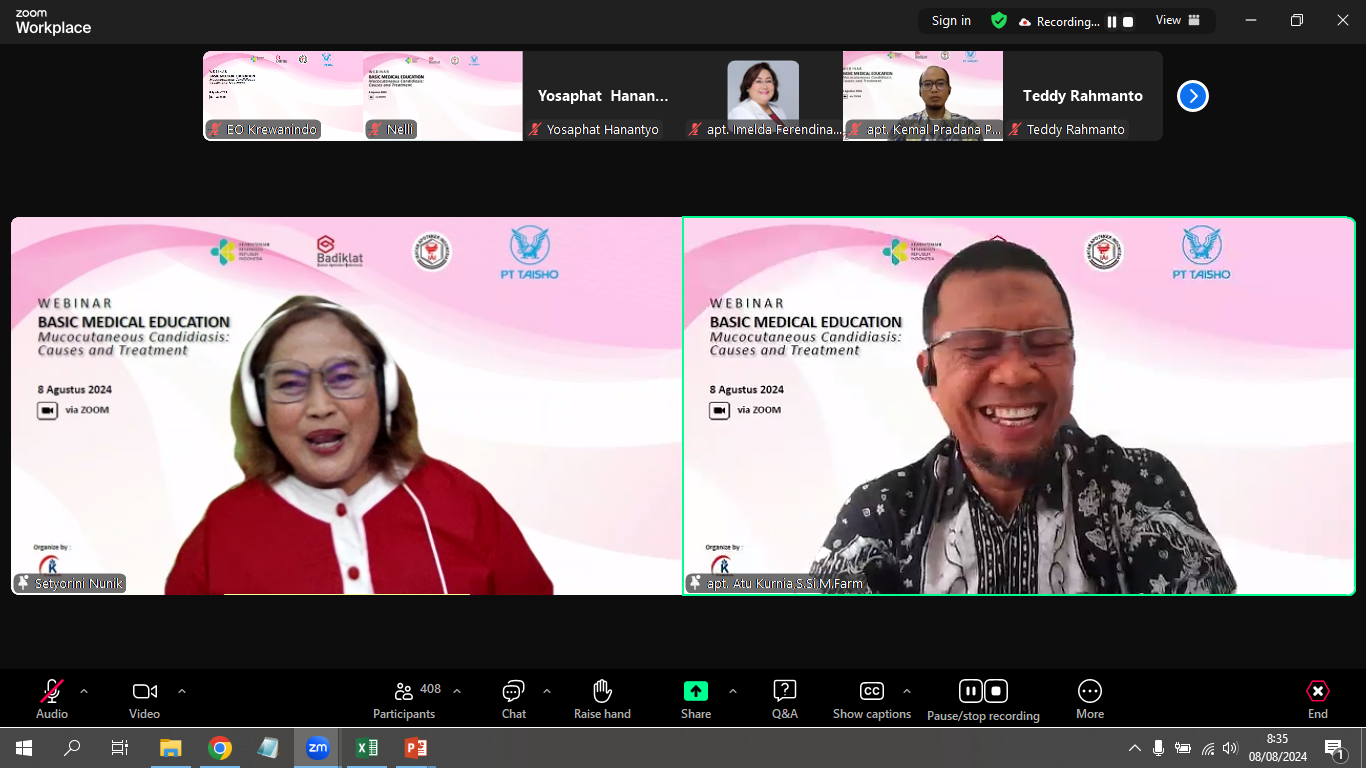This screenshot has width=1366, height=768.
Task: Switch to PowerPoint in the taskbar
Action: click(x=415, y=748)
